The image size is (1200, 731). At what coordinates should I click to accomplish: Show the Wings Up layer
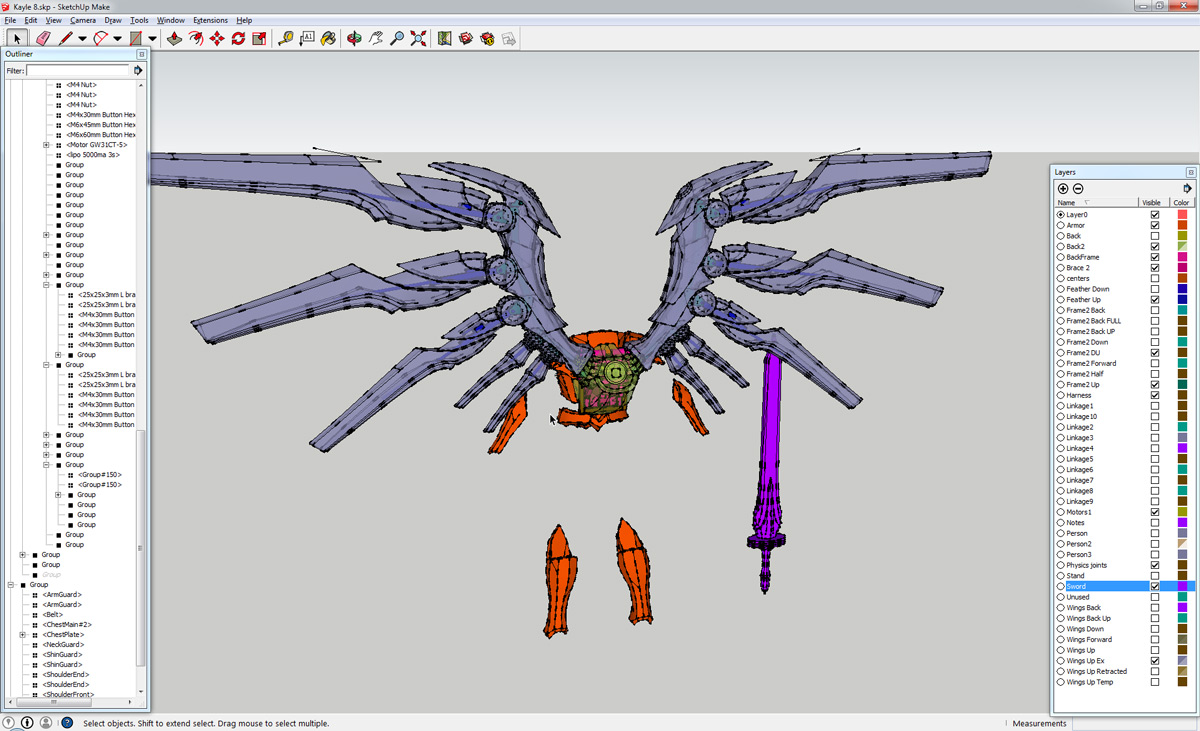point(1155,650)
